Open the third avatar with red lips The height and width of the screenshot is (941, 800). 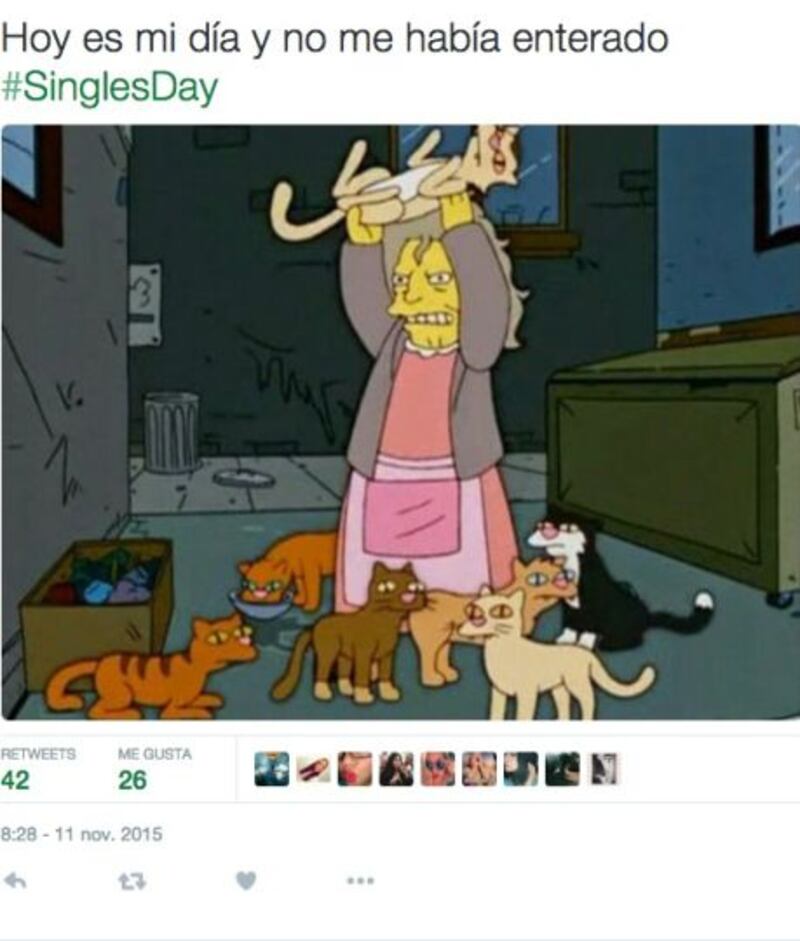click(x=355, y=769)
